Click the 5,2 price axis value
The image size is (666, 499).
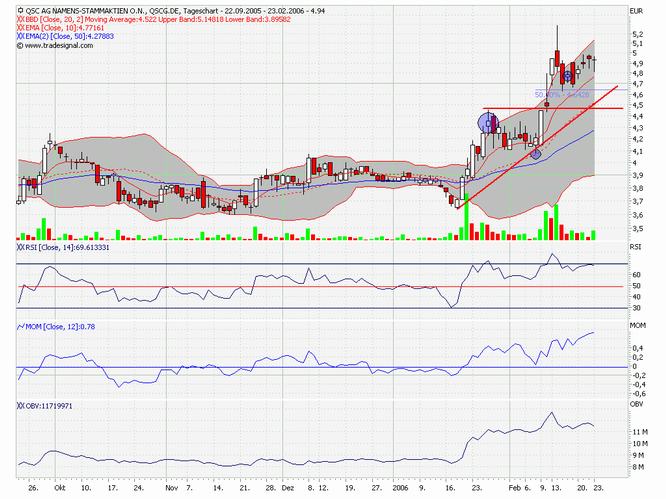point(637,34)
